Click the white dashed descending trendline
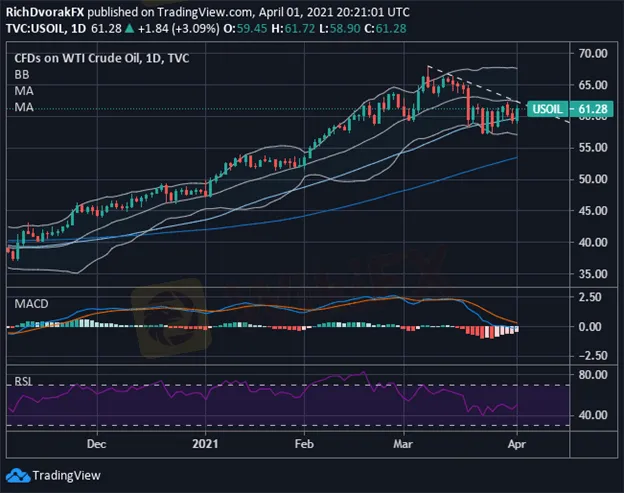The height and width of the screenshot is (493, 624). (x=470, y=84)
